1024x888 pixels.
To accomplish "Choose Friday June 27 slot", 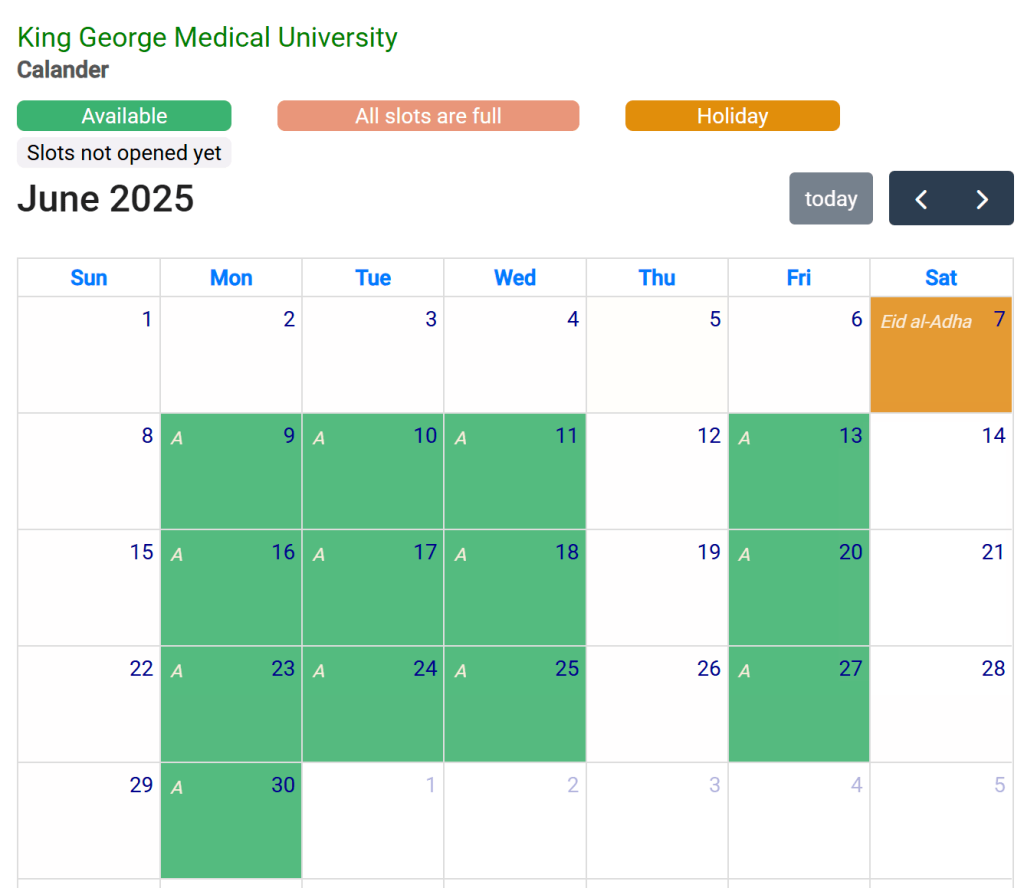I will click(x=799, y=704).
